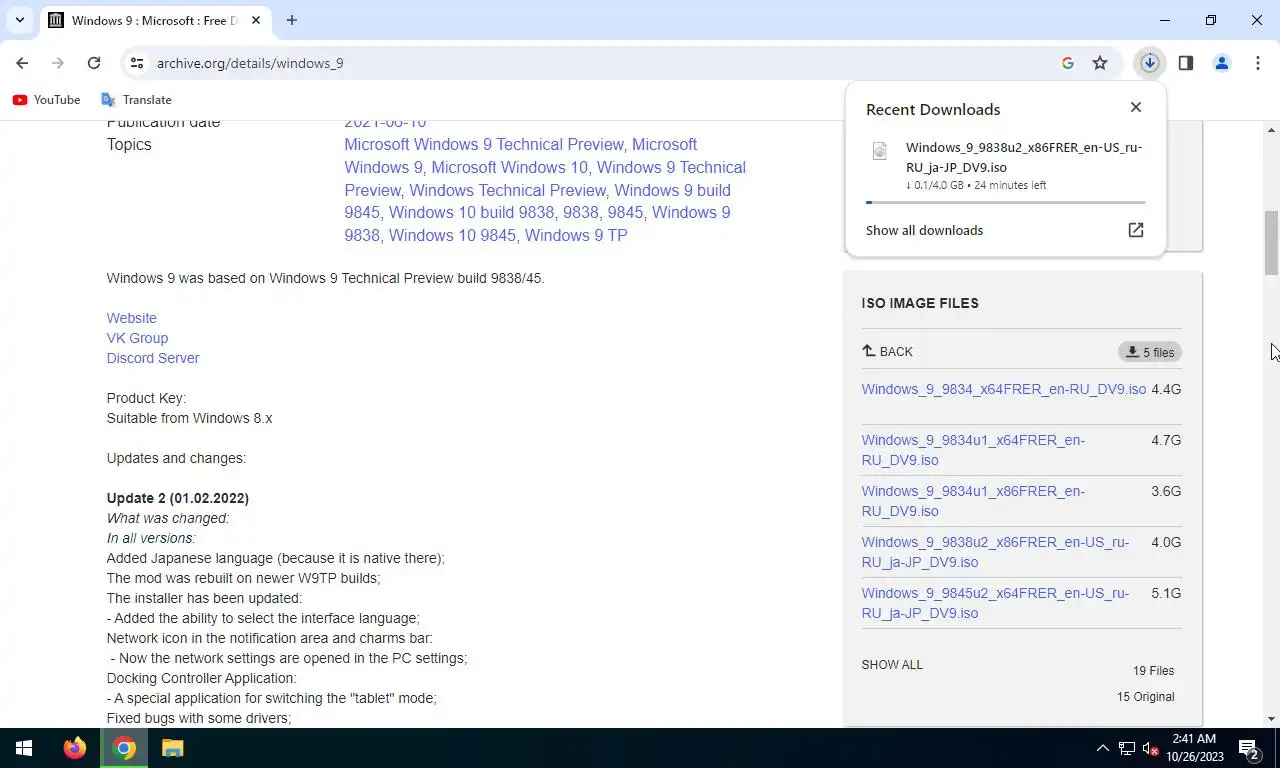Viewport: 1280px width, 768px height.
Task: Open the browser side panel
Action: click(1186, 63)
